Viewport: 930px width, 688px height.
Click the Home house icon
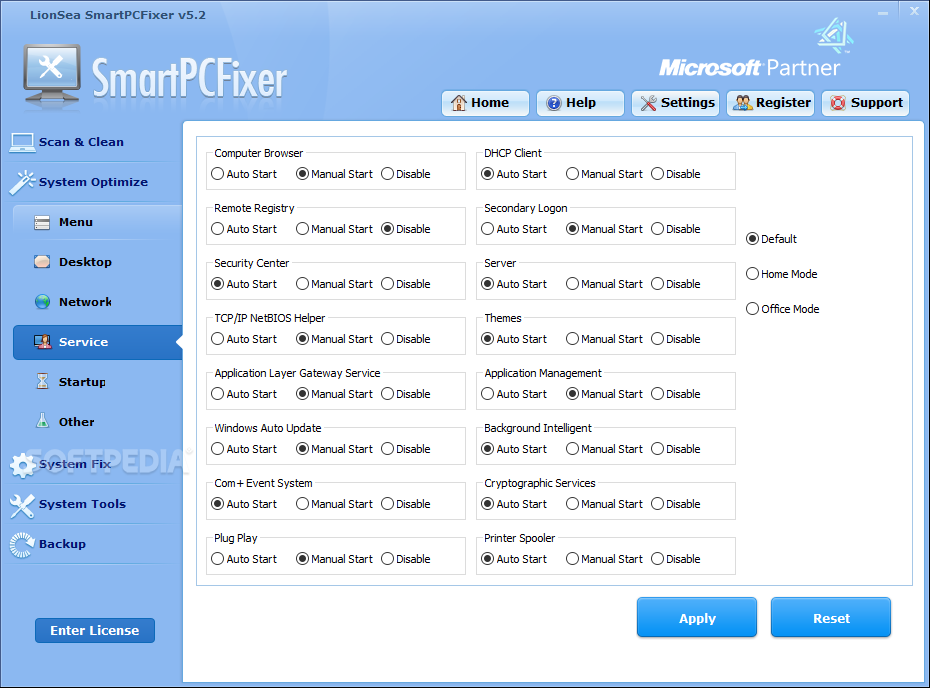point(458,103)
